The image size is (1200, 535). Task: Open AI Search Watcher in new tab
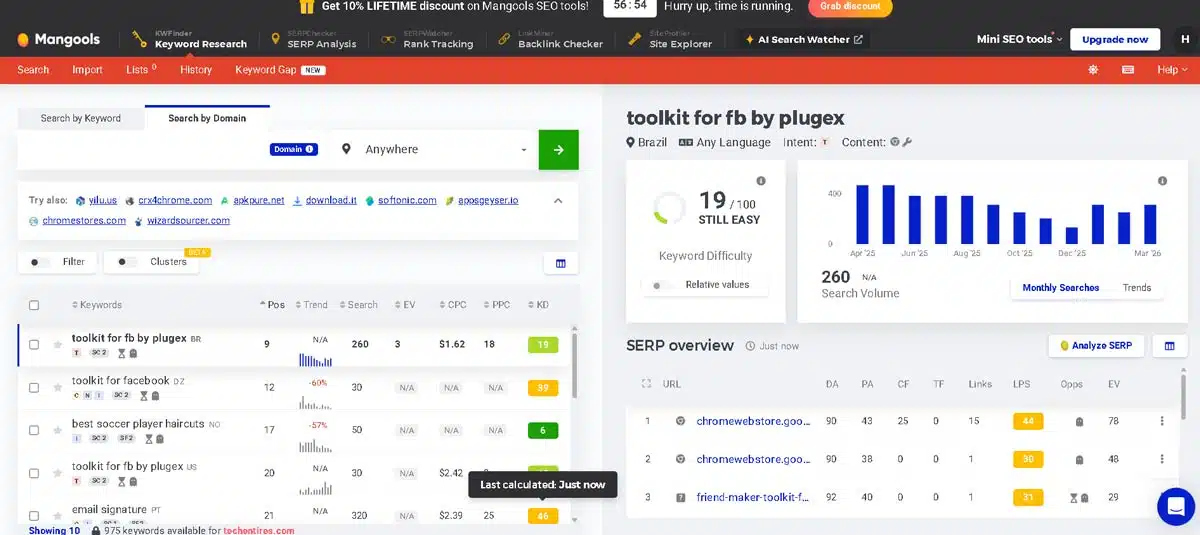[x=804, y=40]
